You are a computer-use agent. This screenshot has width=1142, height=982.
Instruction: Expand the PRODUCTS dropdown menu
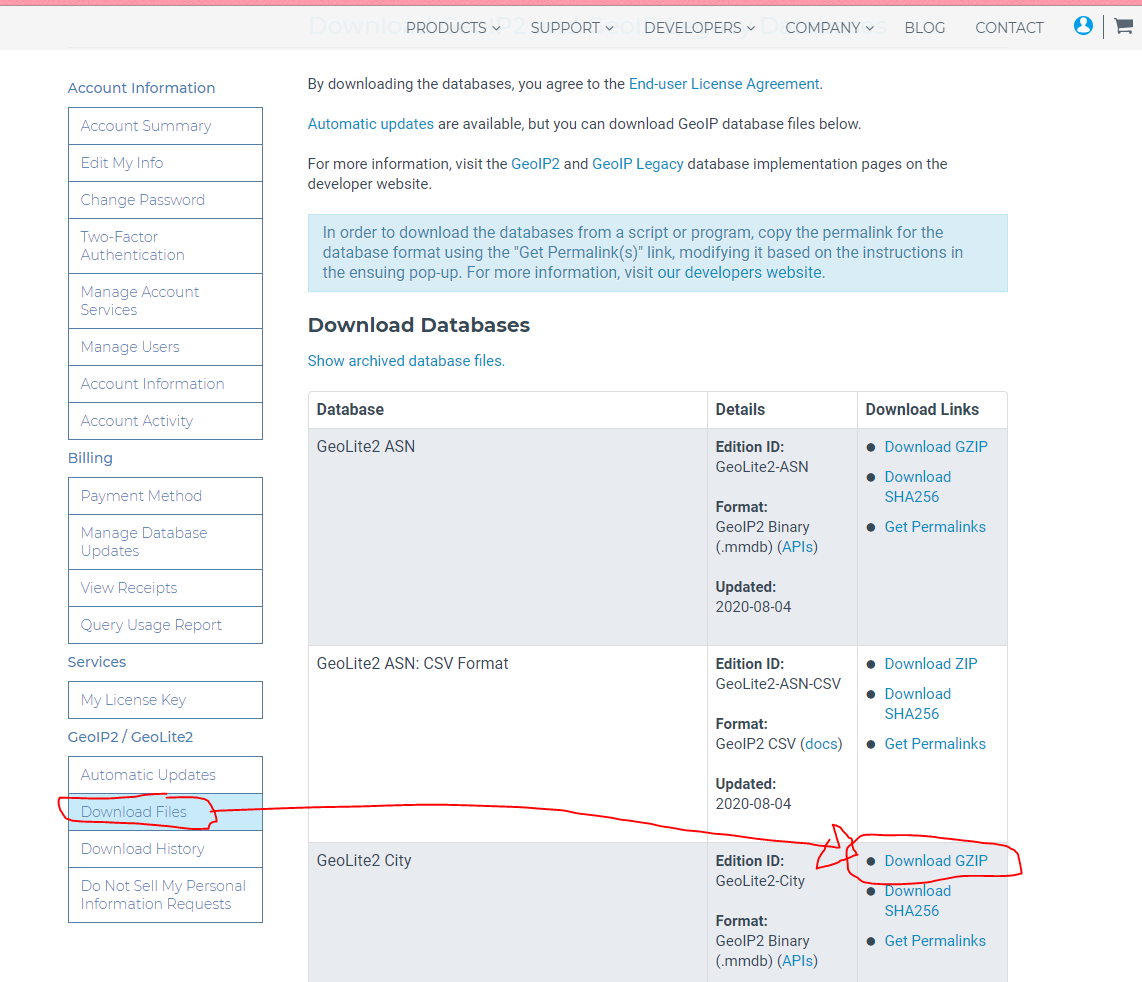pos(453,28)
